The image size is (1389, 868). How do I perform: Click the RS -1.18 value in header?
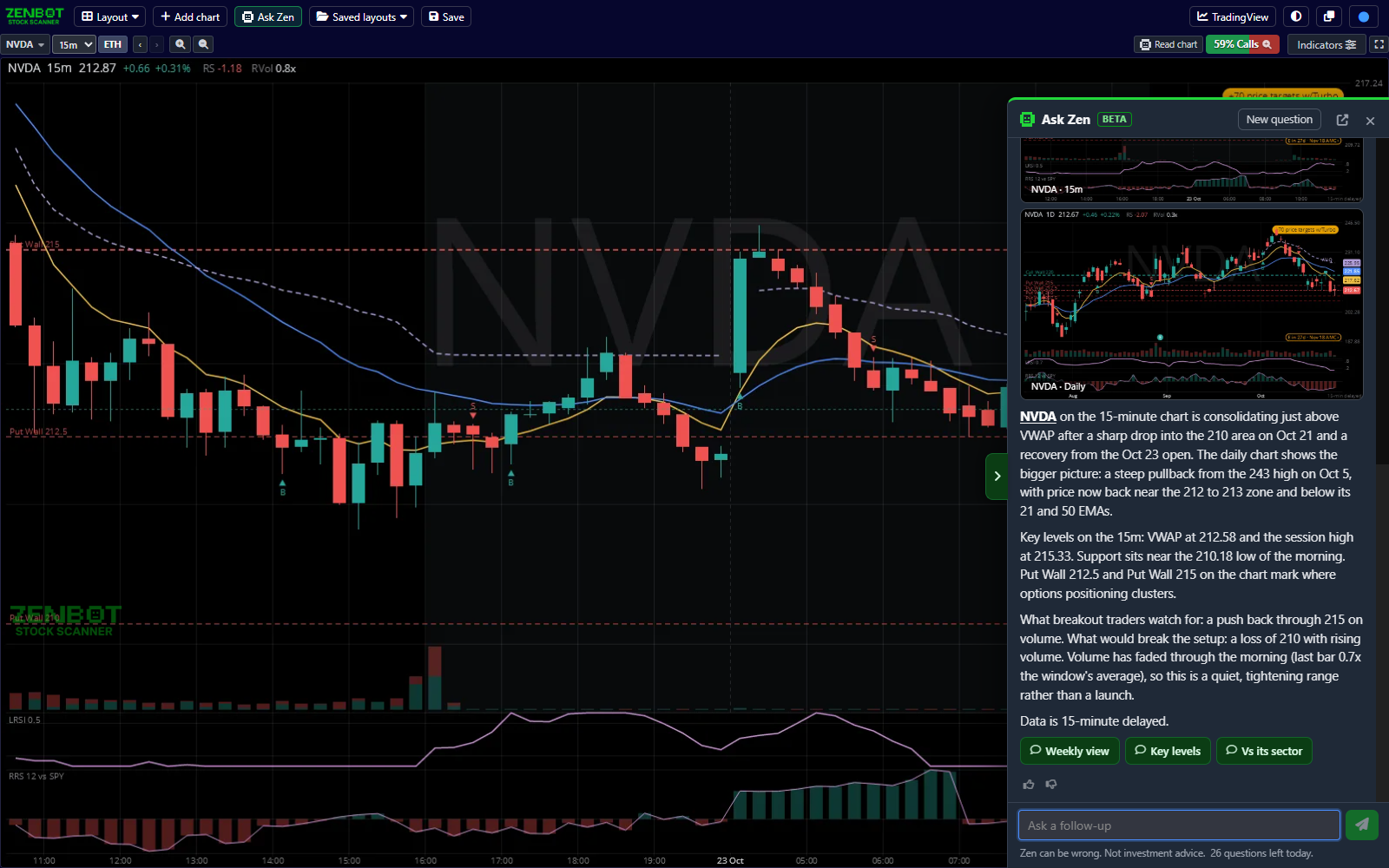click(222, 69)
